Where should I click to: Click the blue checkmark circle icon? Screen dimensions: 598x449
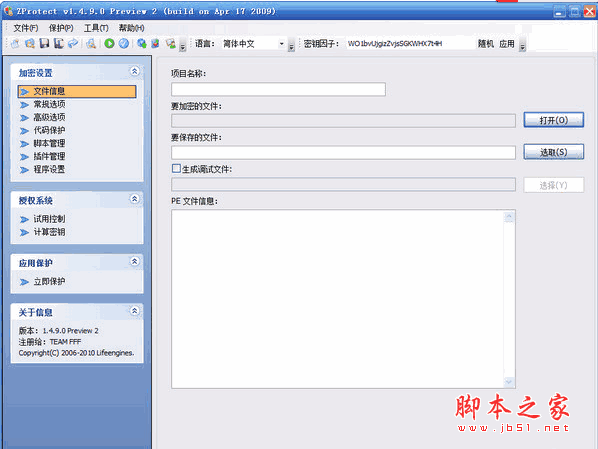tap(124, 43)
